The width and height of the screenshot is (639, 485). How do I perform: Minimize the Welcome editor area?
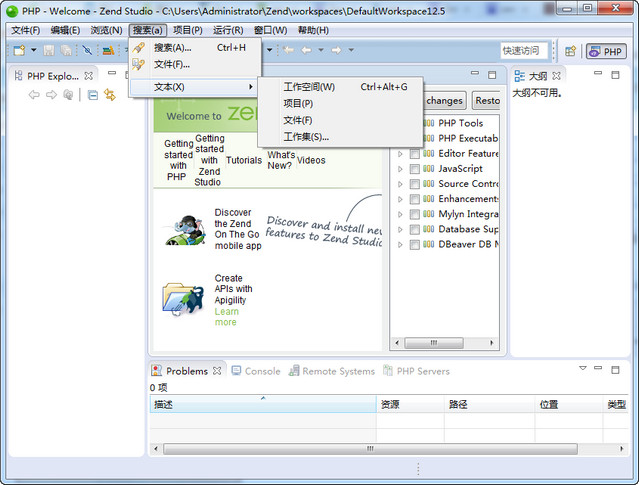click(x=475, y=73)
